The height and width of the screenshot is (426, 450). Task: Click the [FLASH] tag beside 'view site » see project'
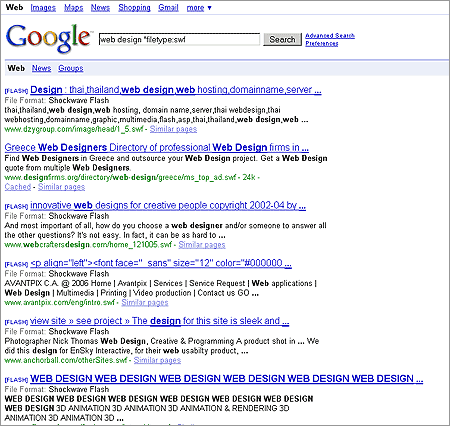pos(16,322)
